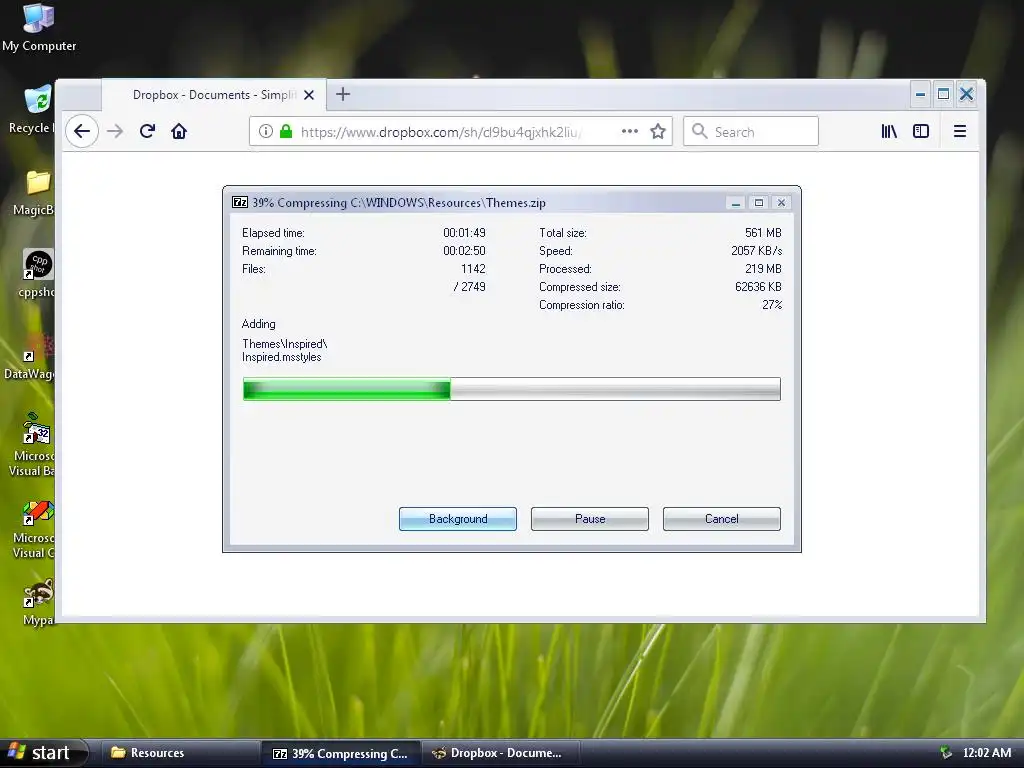Image resolution: width=1024 pixels, height=768 pixels.
Task: Toggle the browser sidebar view
Action: pyautogui.click(x=921, y=131)
